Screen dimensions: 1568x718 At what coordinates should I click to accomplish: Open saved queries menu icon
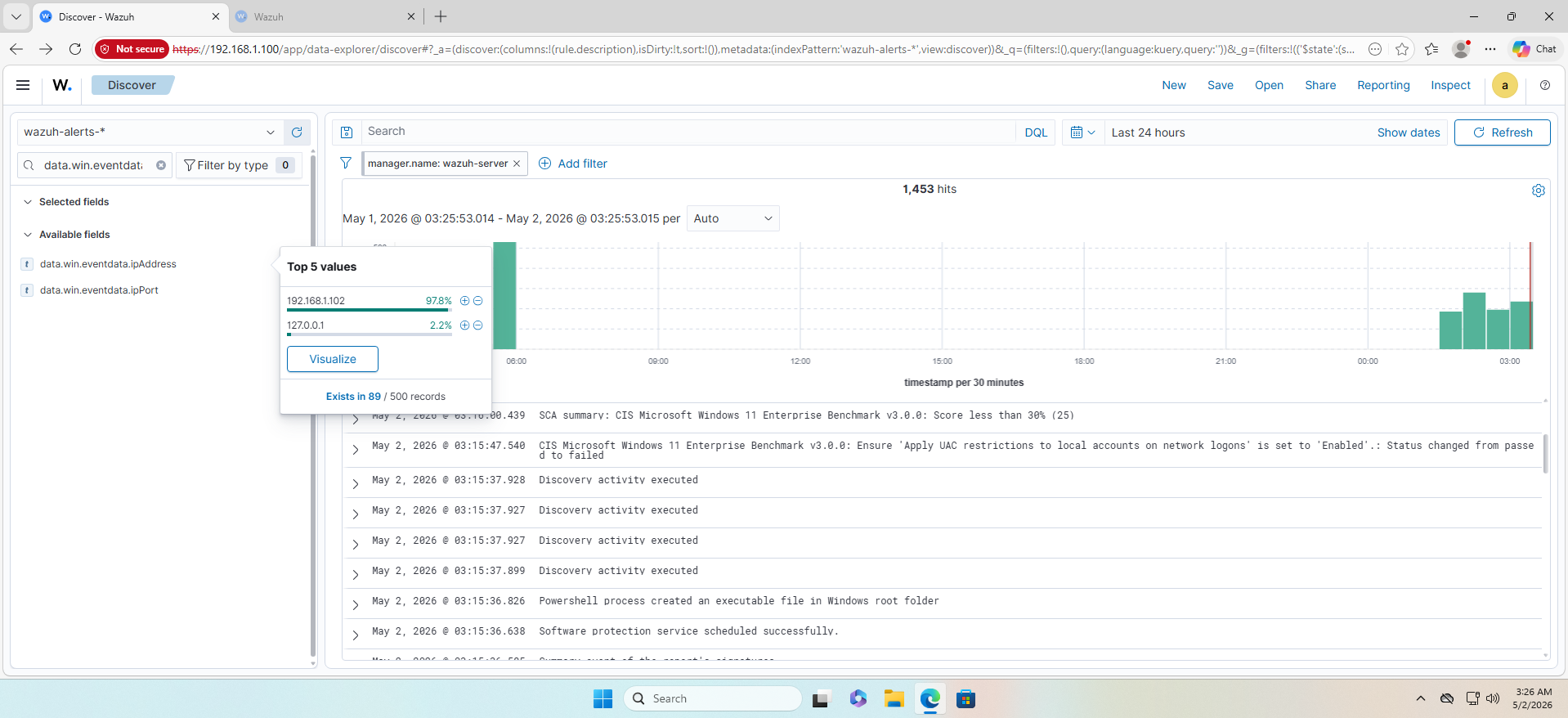347,132
